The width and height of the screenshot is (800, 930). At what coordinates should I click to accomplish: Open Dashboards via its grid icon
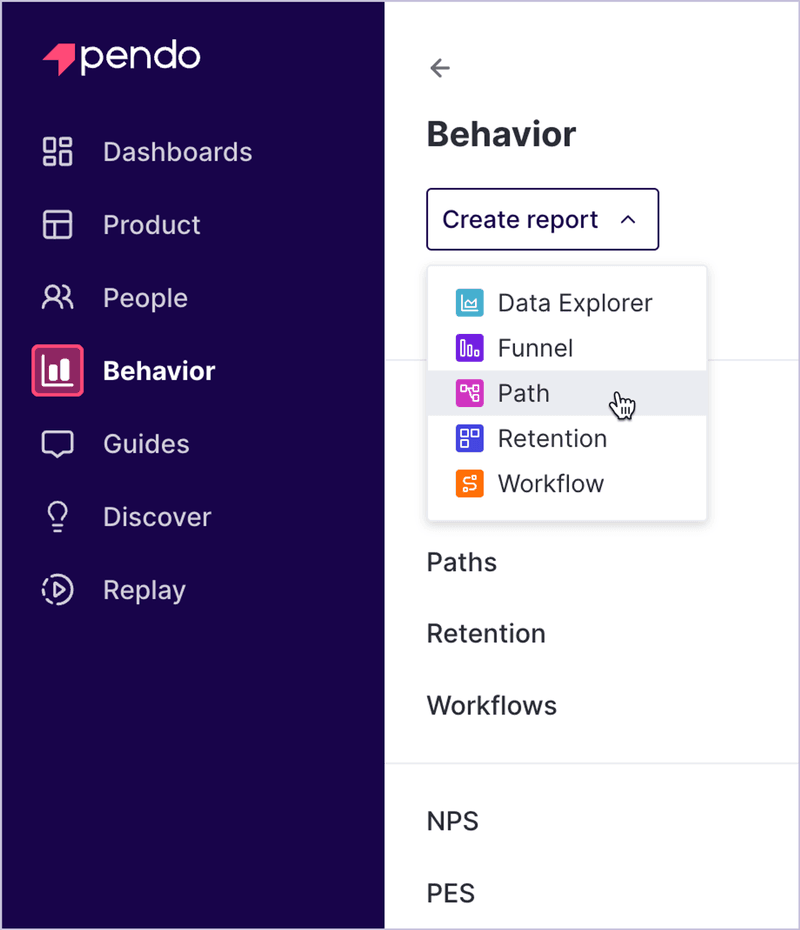pyautogui.click(x=57, y=152)
